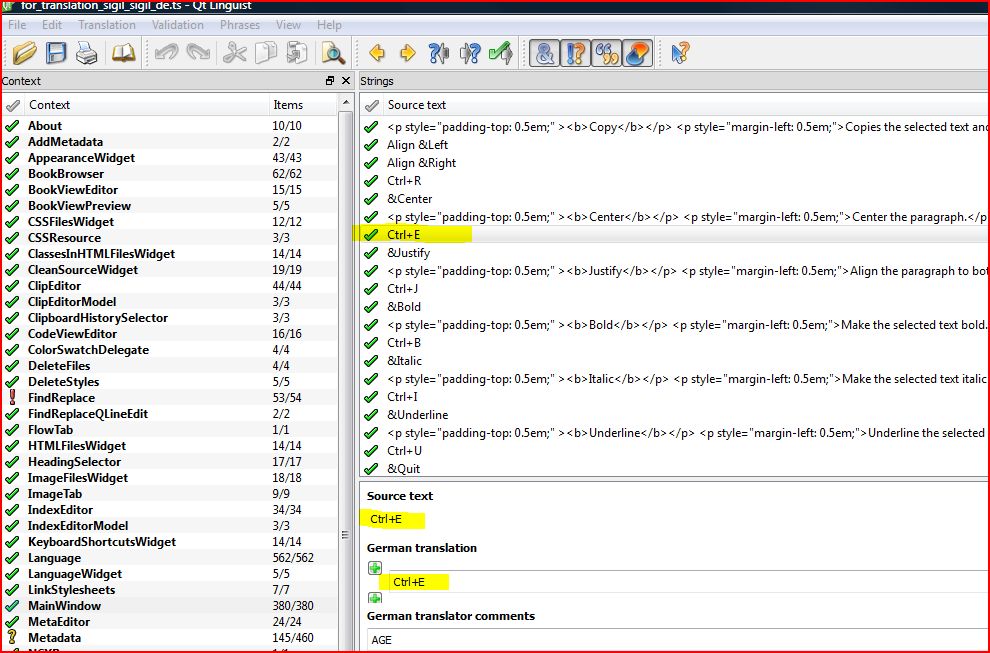Toggle done checkmark for &Bold string

click(371, 307)
